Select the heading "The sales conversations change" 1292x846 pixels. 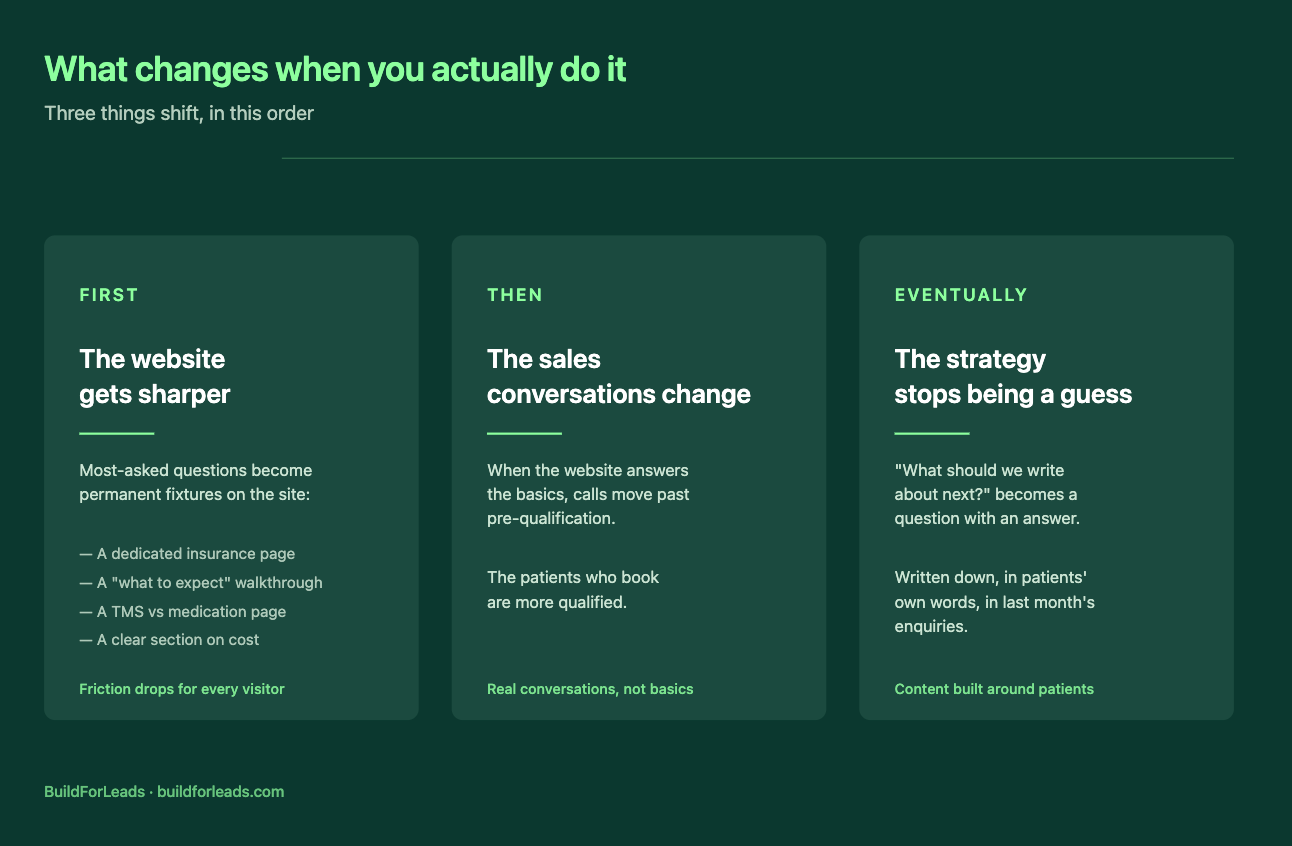pos(619,376)
